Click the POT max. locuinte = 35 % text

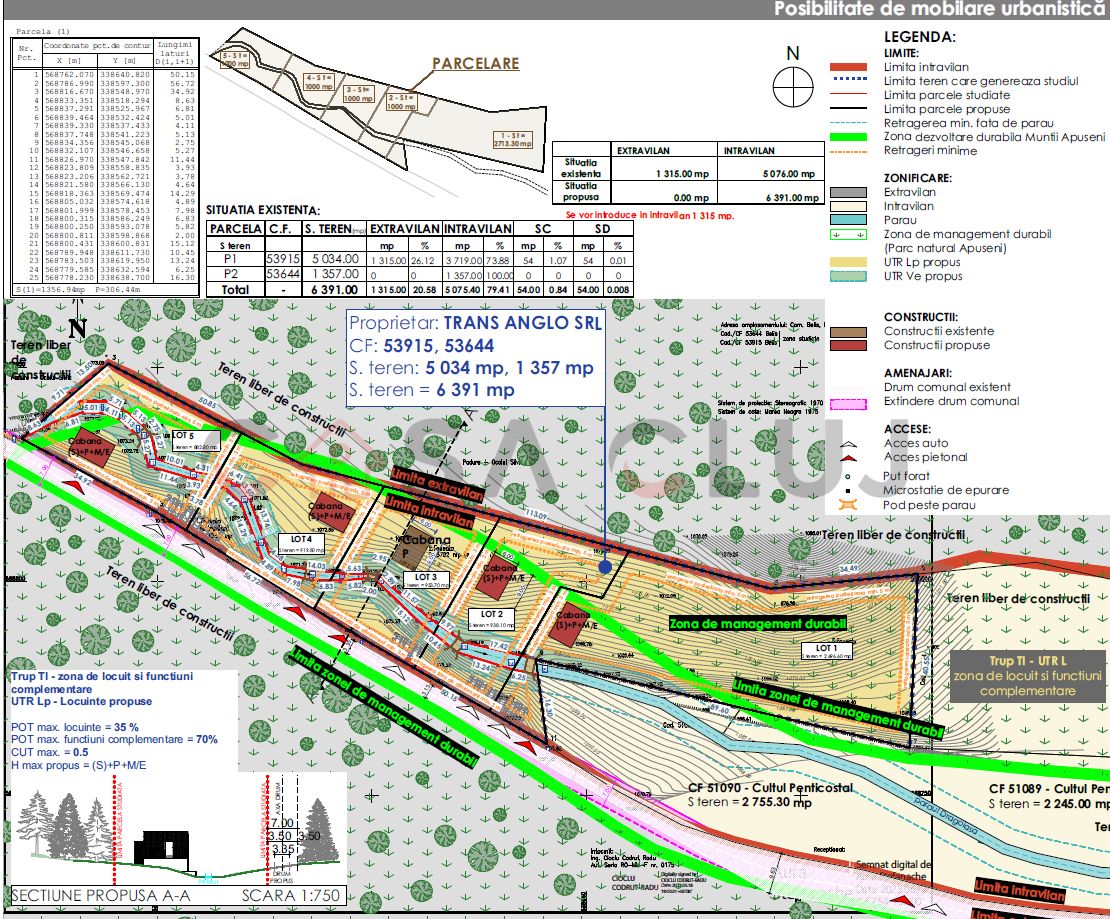pyautogui.click(x=75, y=727)
